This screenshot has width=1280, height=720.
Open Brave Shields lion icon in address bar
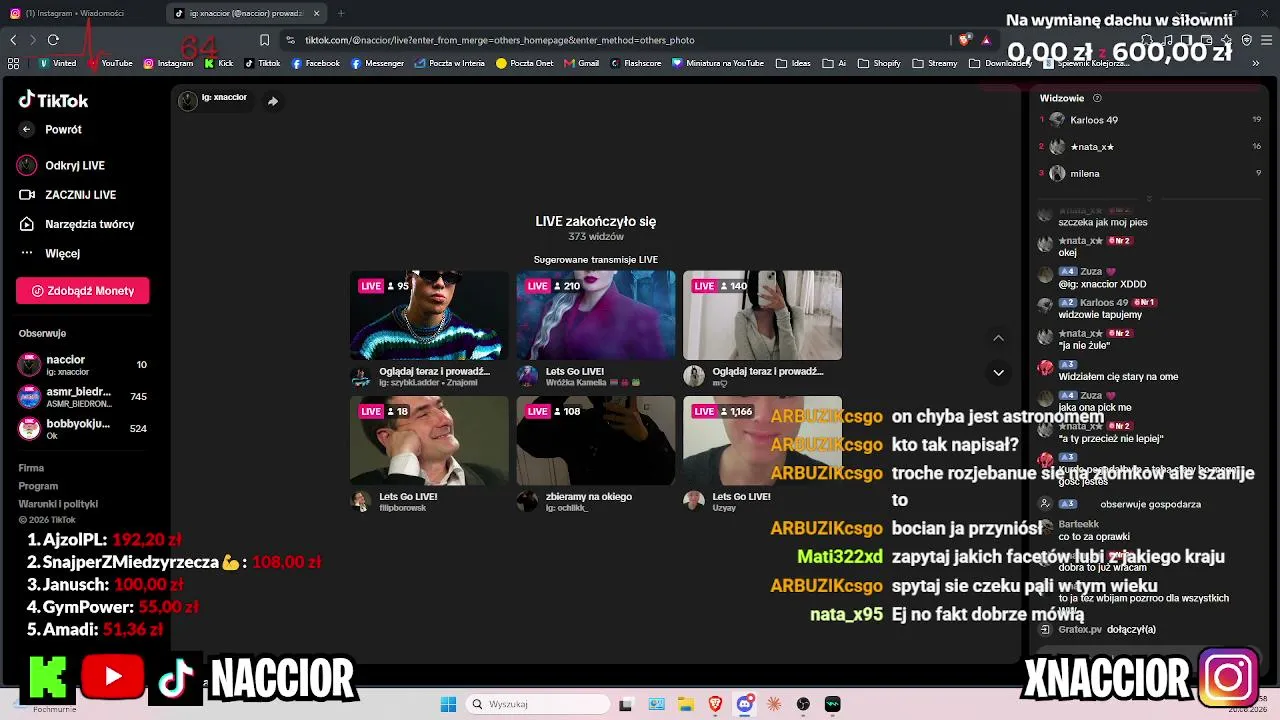tap(965, 40)
